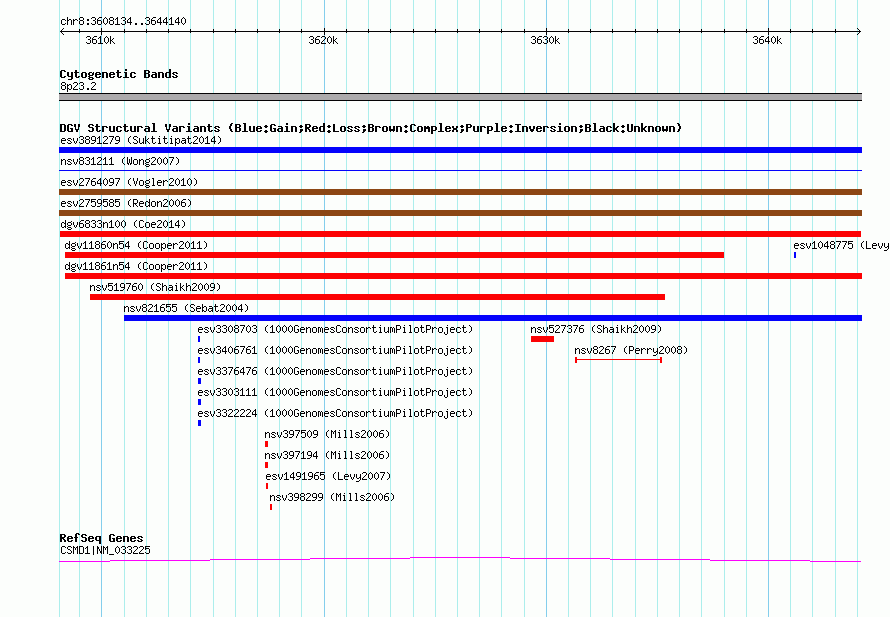This screenshot has height=617, width=890.
Task: Select the red nsv527376 loss bar
Action: coord(542,339)
